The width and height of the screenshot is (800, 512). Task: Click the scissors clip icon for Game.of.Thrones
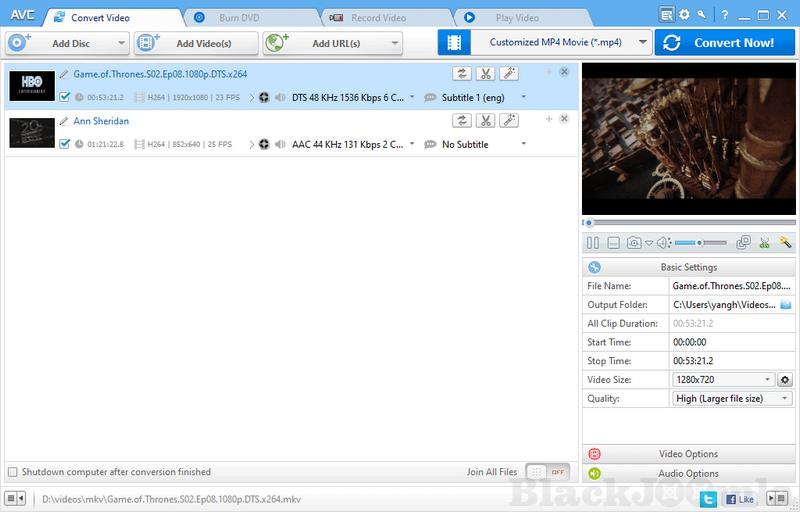click(485, 73)
